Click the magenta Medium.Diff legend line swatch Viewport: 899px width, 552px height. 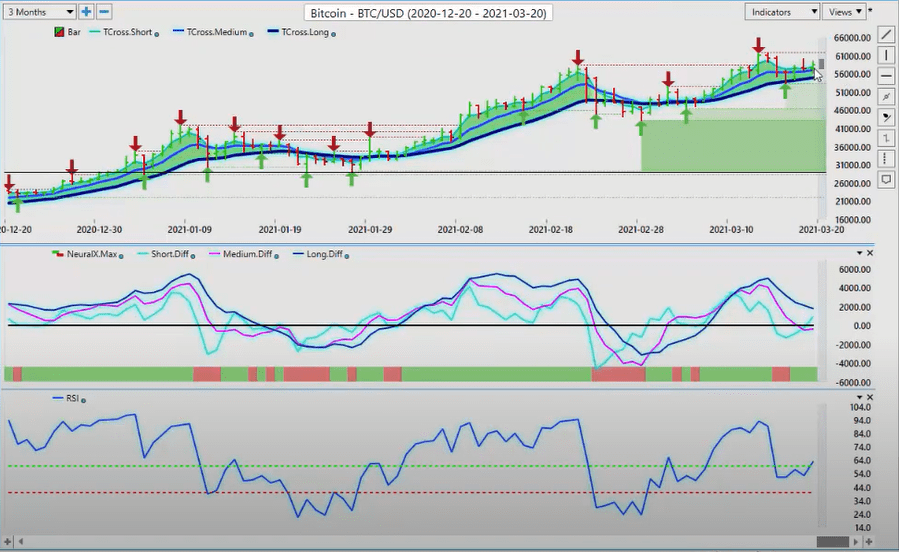(215, 254)
